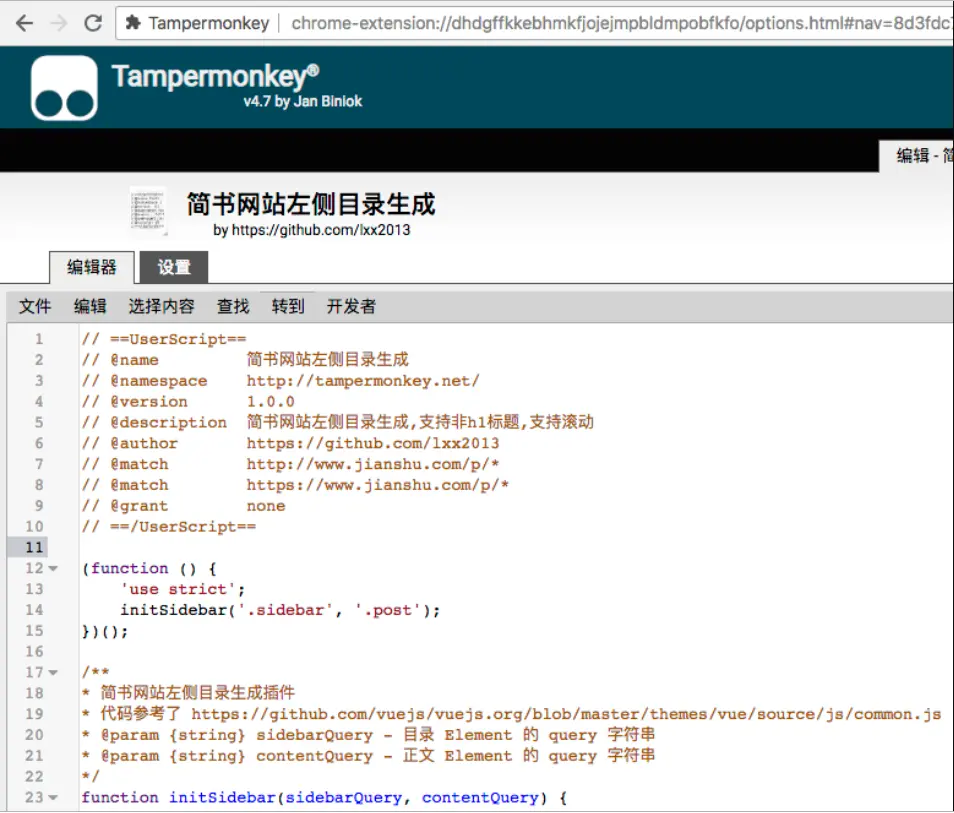The image size is (954, 813).
Task: Click the 'v4.7 by Jan Biniok' text
Action: [302, 102]
